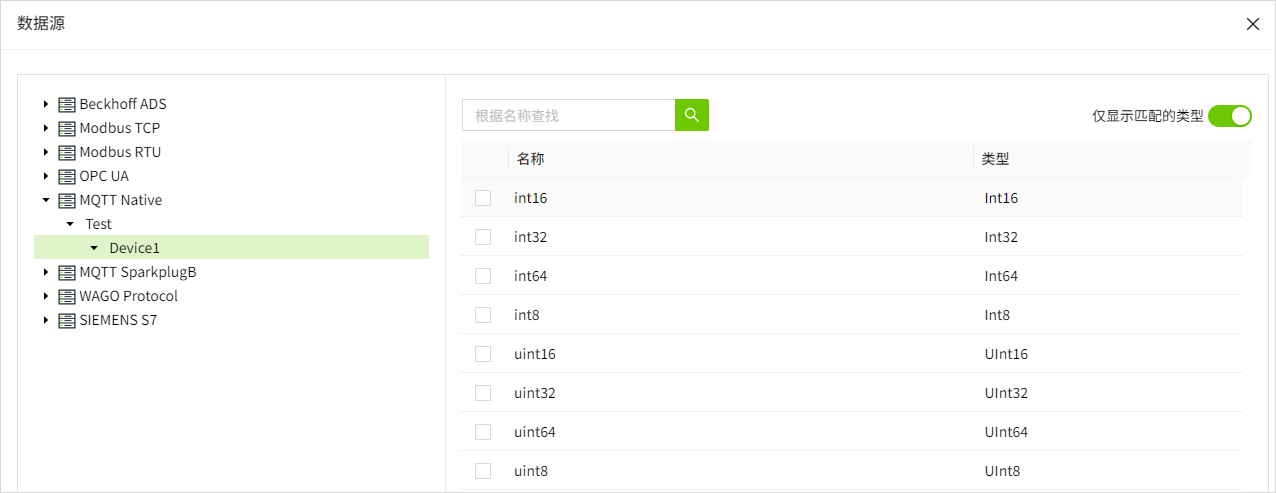Select the Test group tree item
Viewport: 1276px width, 493px height.
(98, 224)
